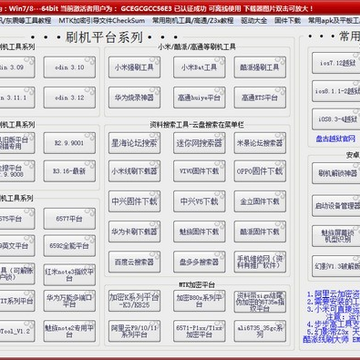Open 酷派固件下载

coord(260,231)
